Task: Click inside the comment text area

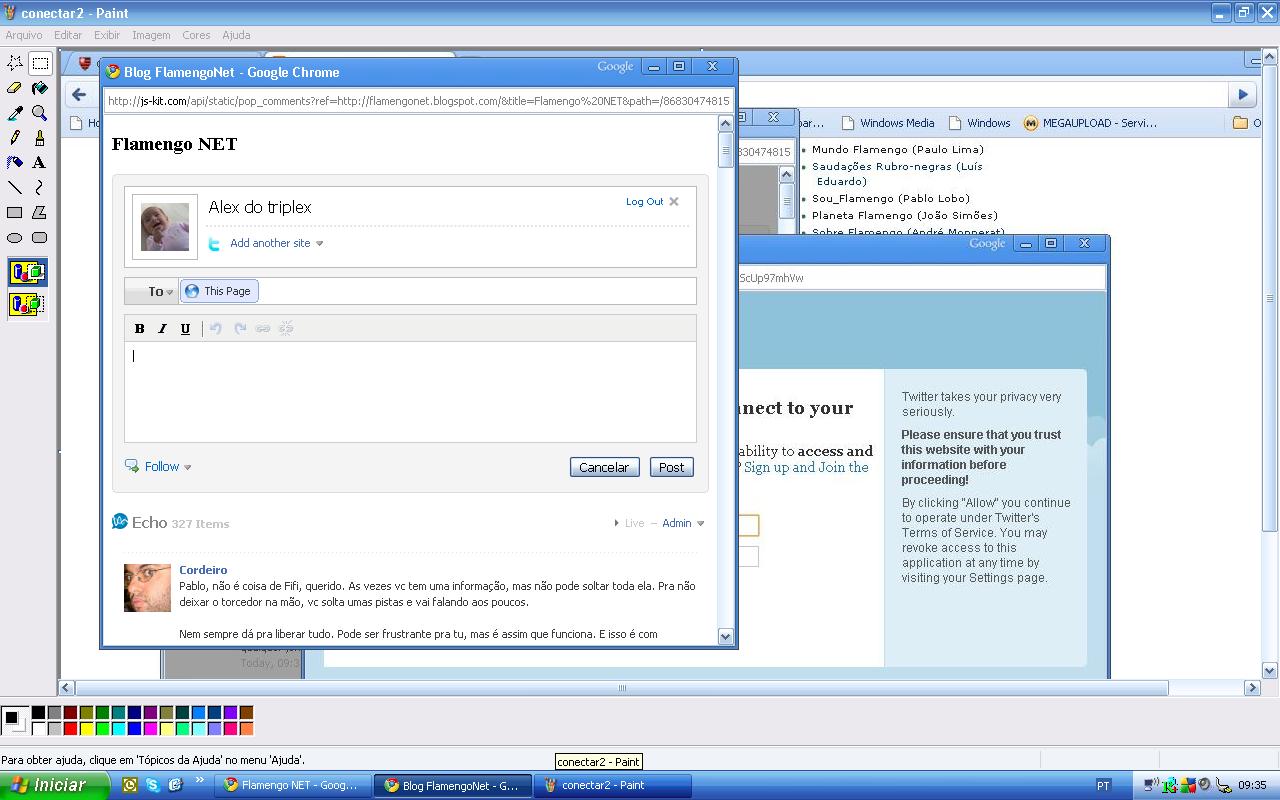Action: (x=410, y=392)
